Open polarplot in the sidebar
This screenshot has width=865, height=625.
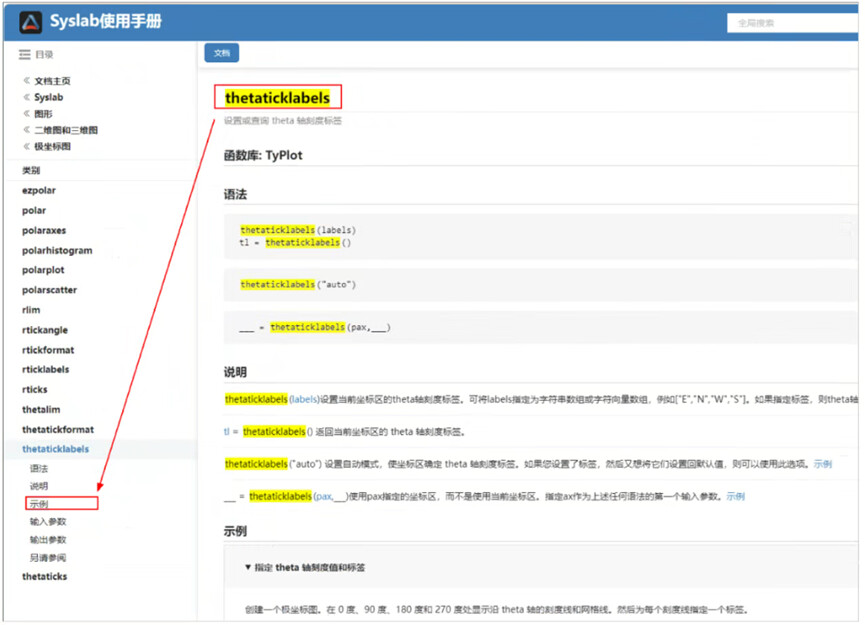click(43, 270)
